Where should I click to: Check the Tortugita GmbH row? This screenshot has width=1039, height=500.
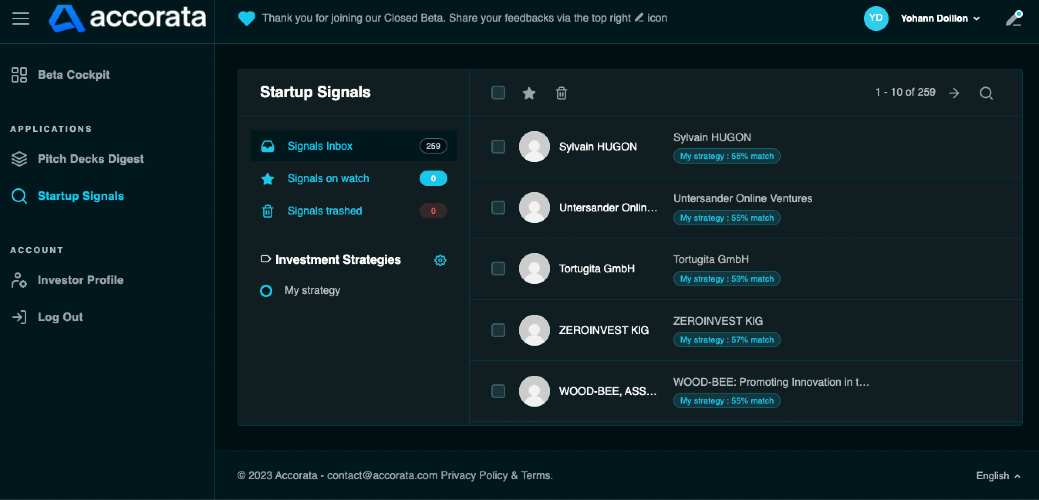tap(498, 269)
